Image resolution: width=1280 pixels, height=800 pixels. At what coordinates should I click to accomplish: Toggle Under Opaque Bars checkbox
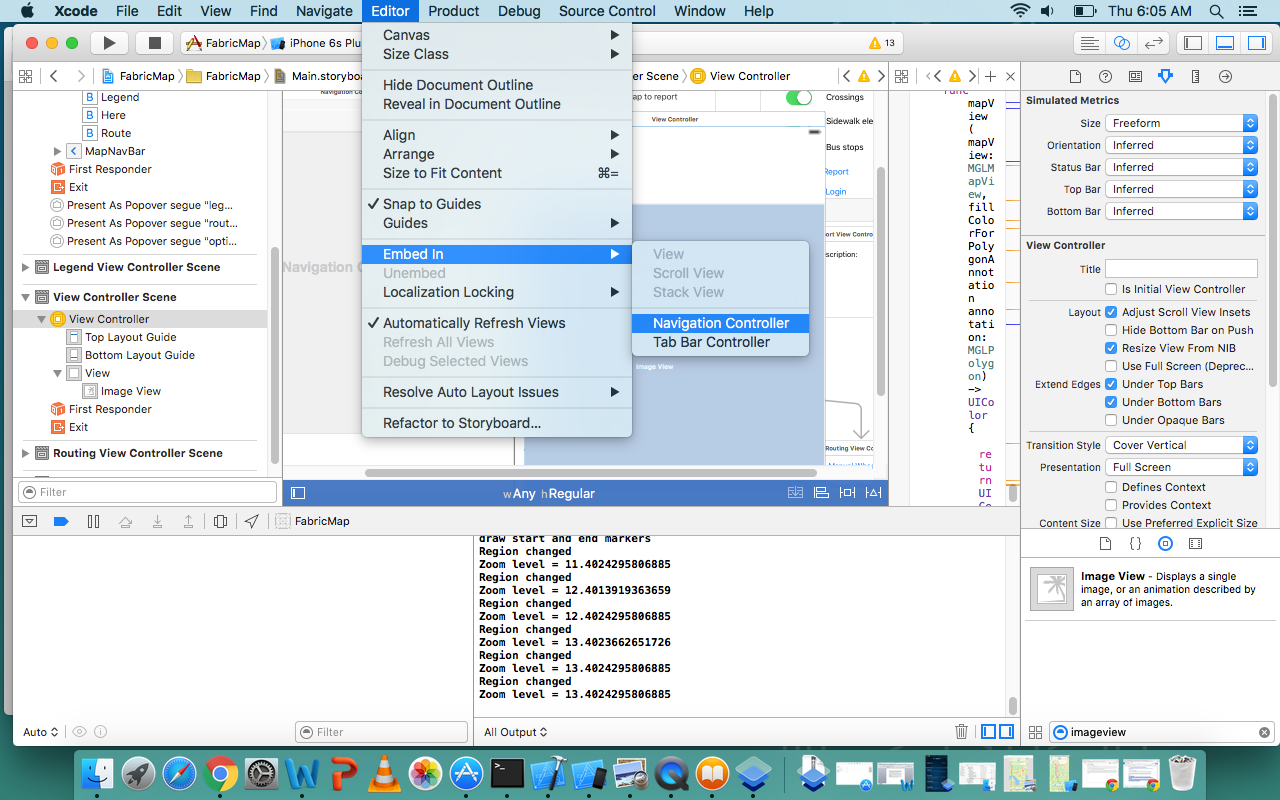tap(1111, 420)
